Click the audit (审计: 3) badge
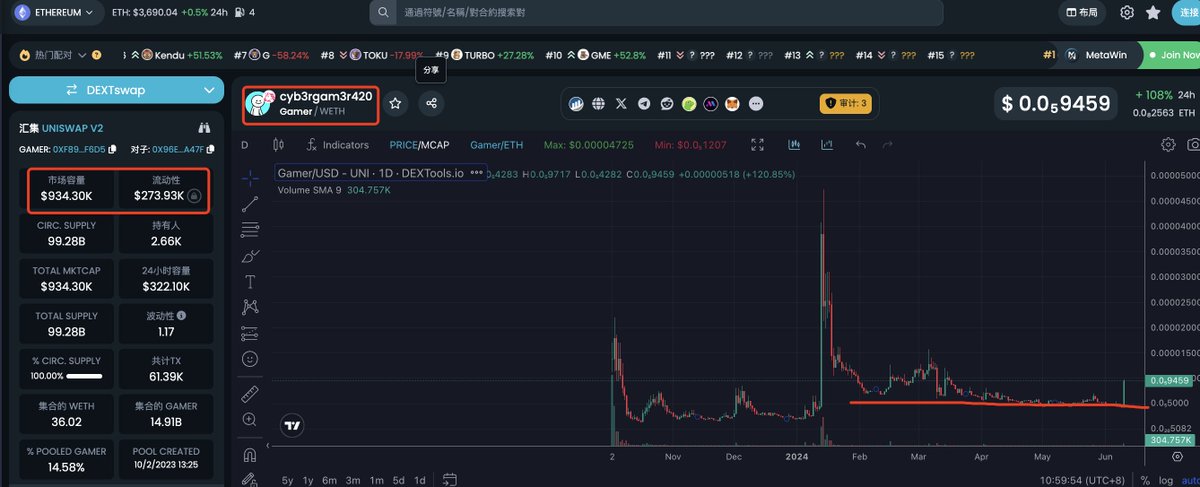The width and height of the screenshot is (1200, 487). (x=845, y=103)
